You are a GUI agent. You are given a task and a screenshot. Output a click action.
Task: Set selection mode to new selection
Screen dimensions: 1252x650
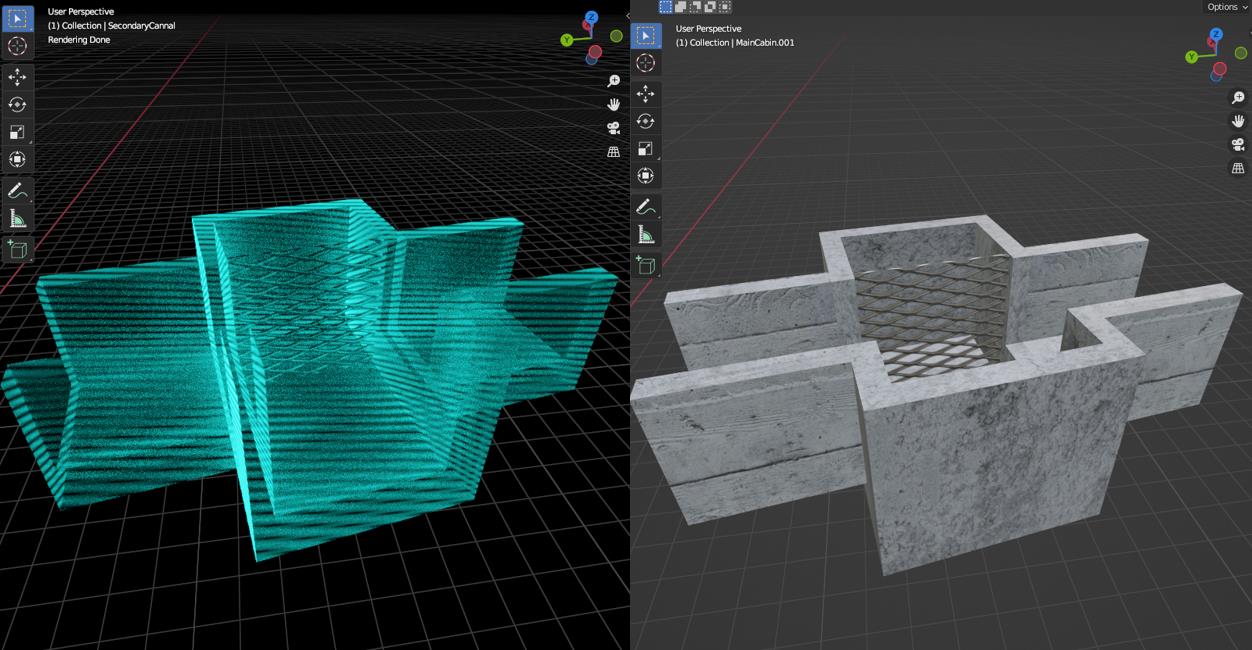click(x=666, y=7)
